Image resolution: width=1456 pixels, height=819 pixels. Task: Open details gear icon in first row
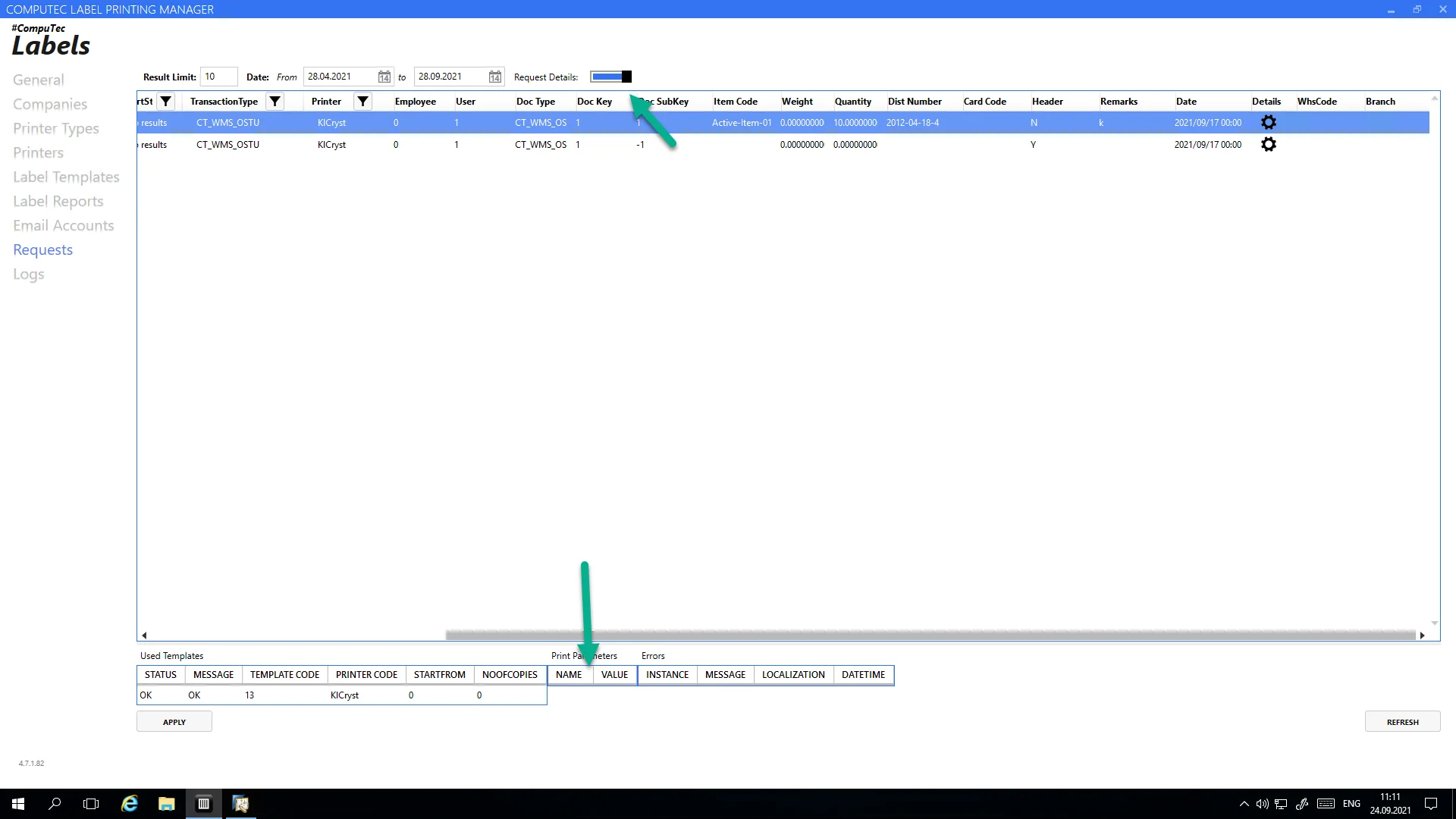[x=1268, y=122]
